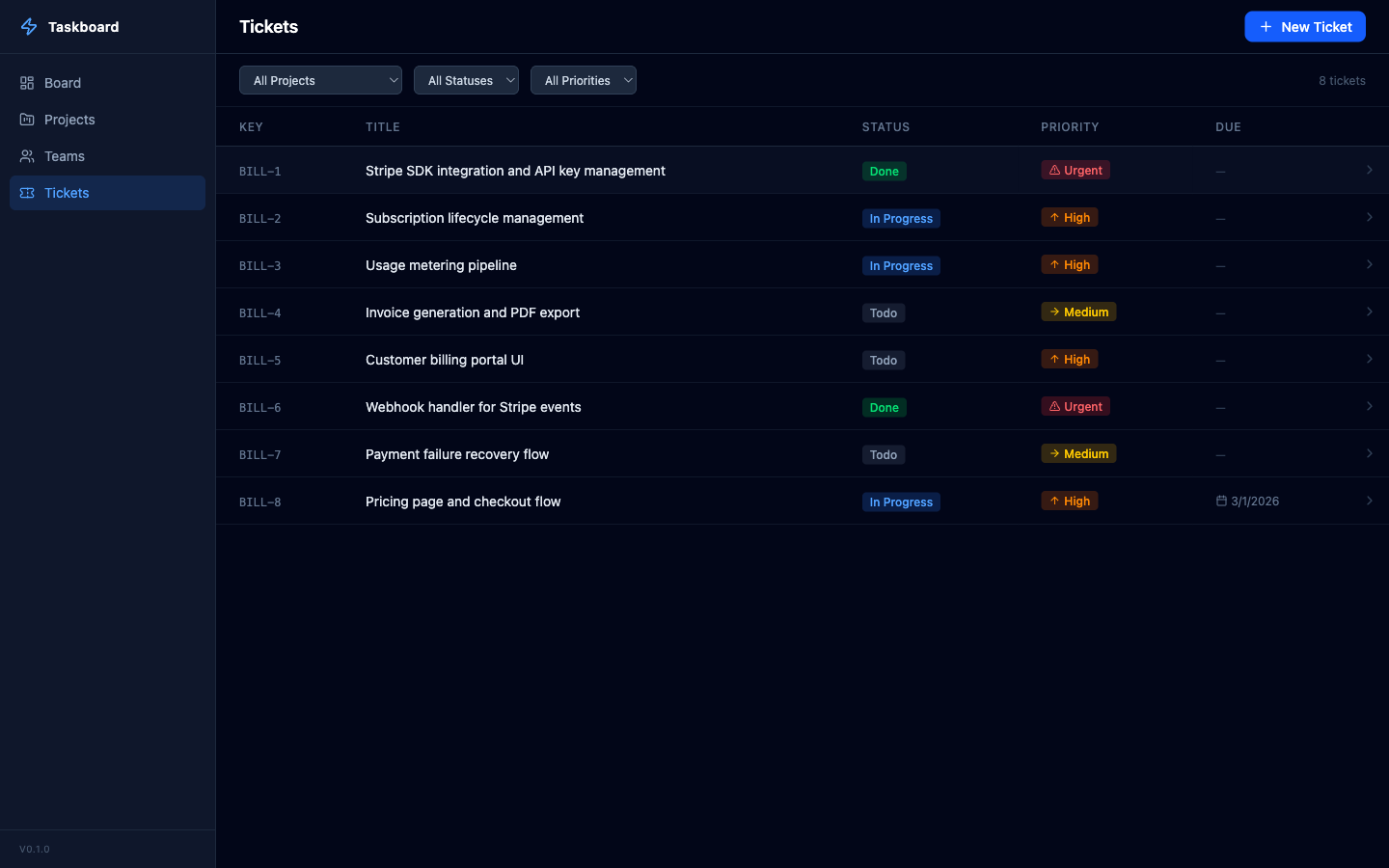Click the Tickets ticket icon in sidebar
This screenshot has width=1389, height=868.
coord(27,193)
